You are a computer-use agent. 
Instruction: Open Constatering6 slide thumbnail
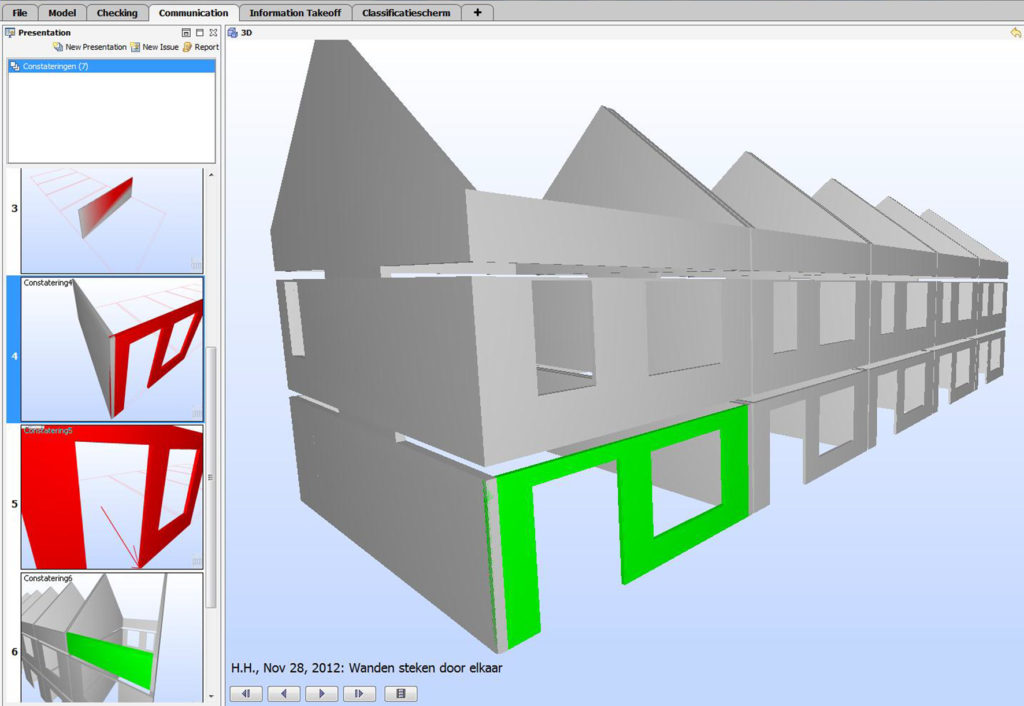[x=112, y=637]
